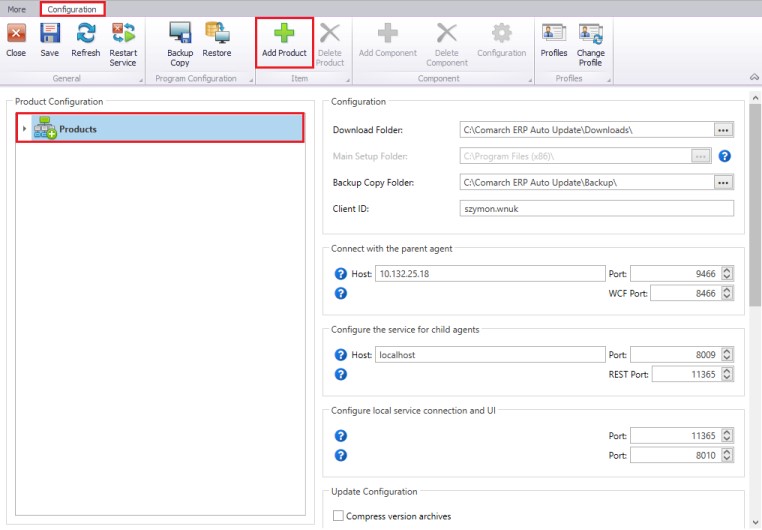Click help icon next to child agents Host
Image resolution: width=762 pixels, height=530 pixels.
click(x=341, y=355)
